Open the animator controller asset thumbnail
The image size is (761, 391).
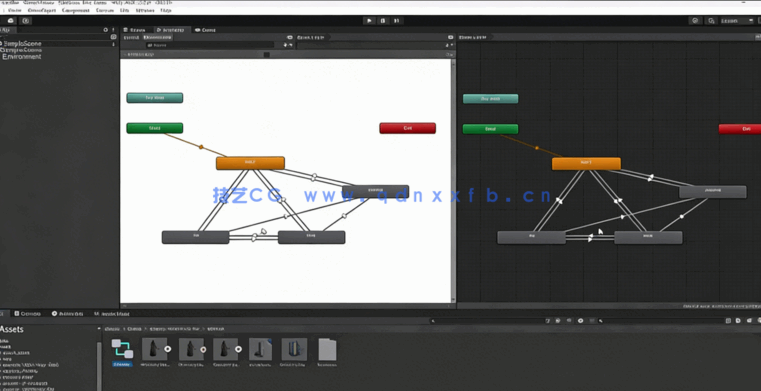122,349
